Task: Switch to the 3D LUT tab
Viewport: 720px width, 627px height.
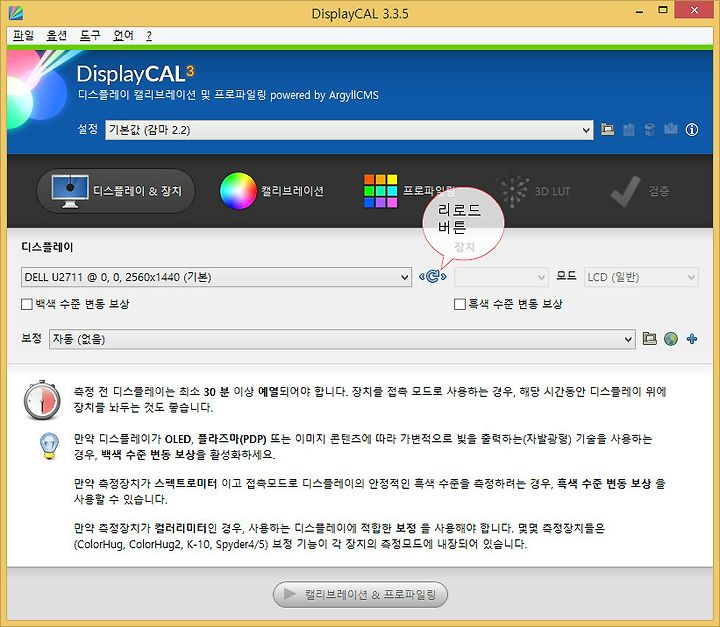Action: (x=535, y=191)
